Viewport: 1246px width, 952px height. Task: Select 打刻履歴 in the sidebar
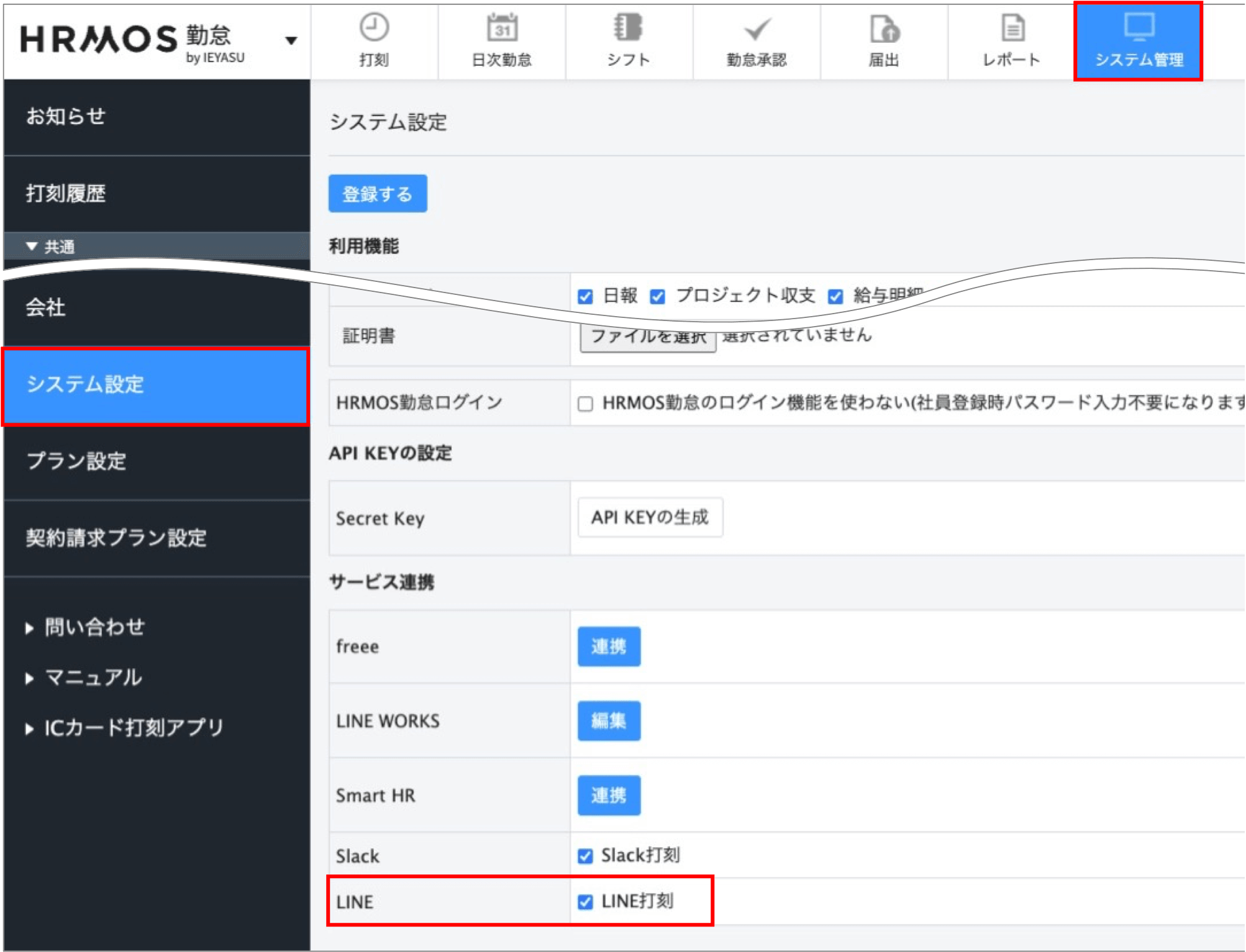pyautogui.click(x=66, y=194)
